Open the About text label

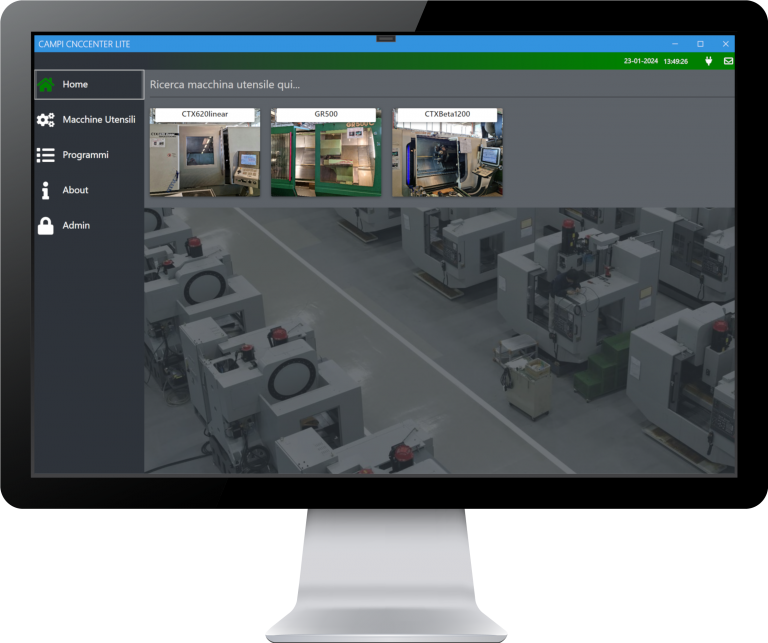pyautogui.click(x=75, y=190)
